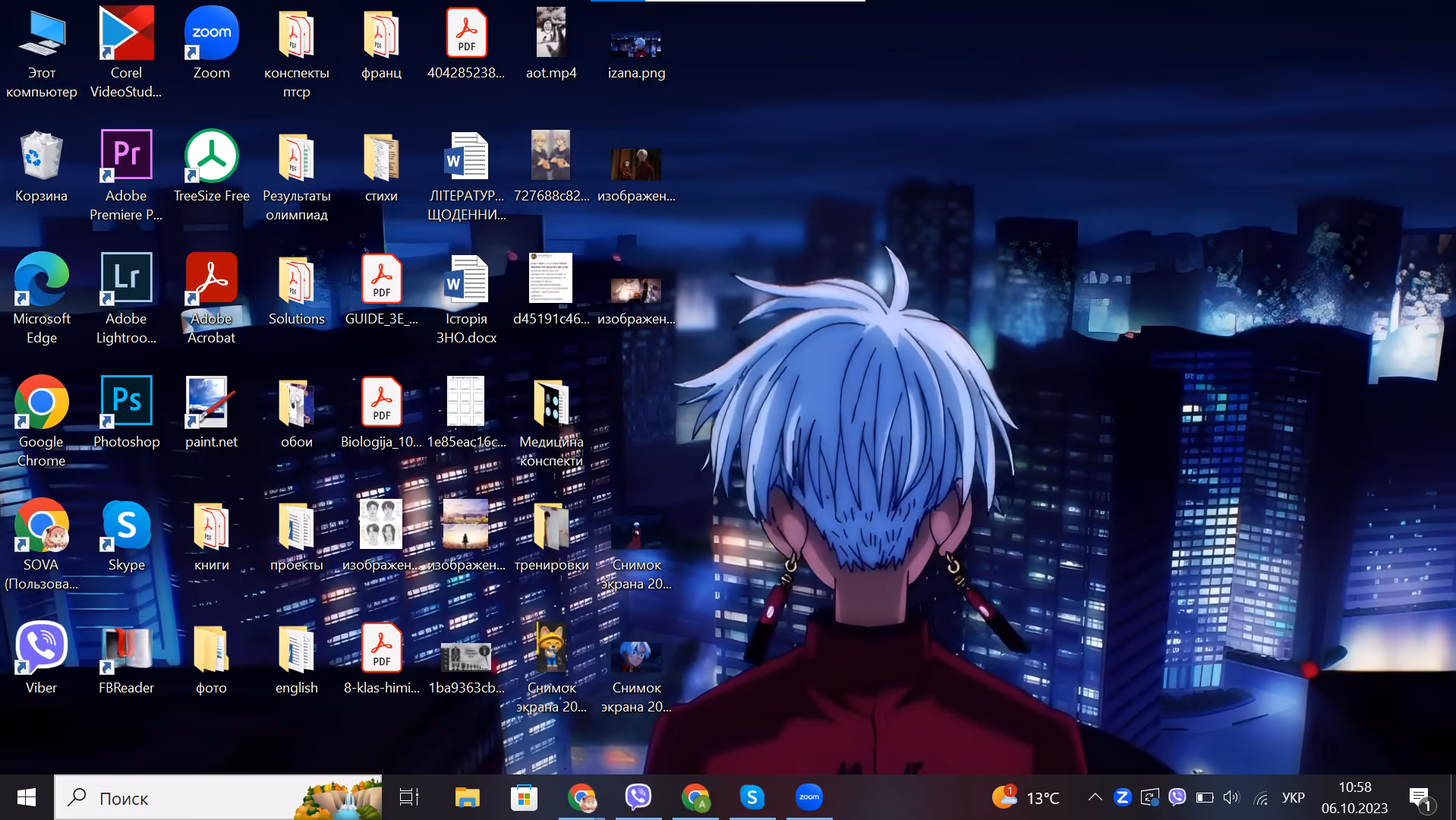Switch to the Zoom taskbar button
Screen dimensions: 1456x820
tap(809, 797)
